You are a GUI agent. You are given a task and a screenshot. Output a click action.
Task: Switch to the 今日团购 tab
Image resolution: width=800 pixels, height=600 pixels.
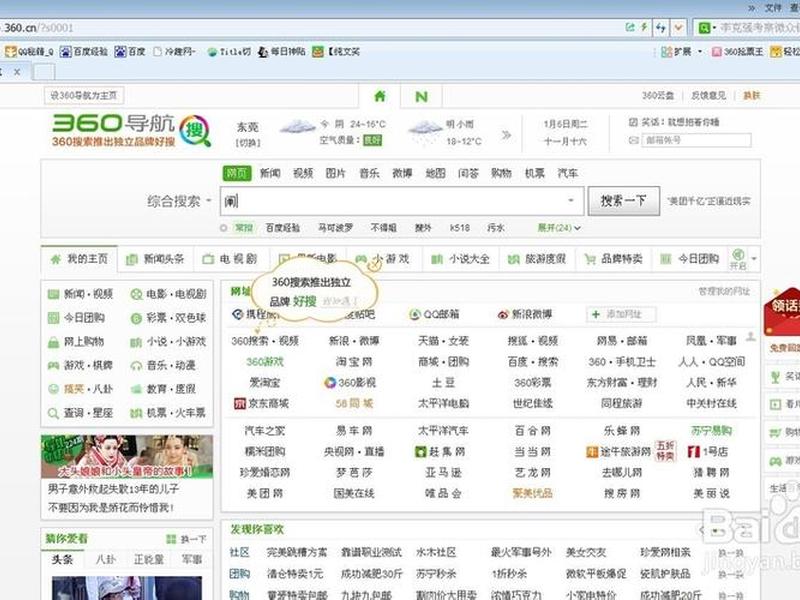click(689, 259)
